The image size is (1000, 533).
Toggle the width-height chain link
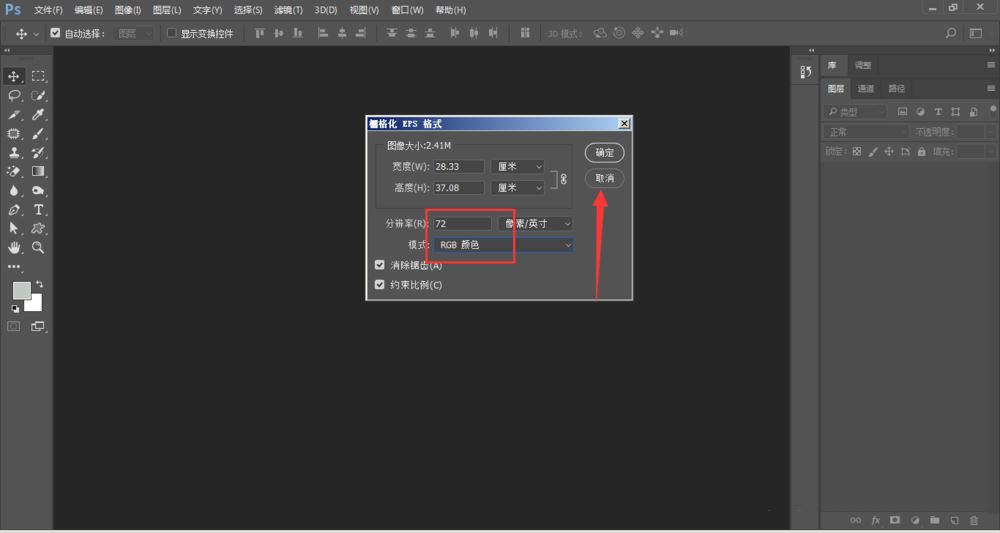click(x=563, y=179)
